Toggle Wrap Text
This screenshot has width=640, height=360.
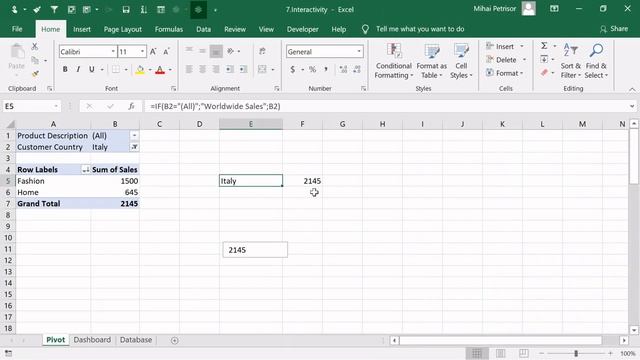tap(262, 51)
